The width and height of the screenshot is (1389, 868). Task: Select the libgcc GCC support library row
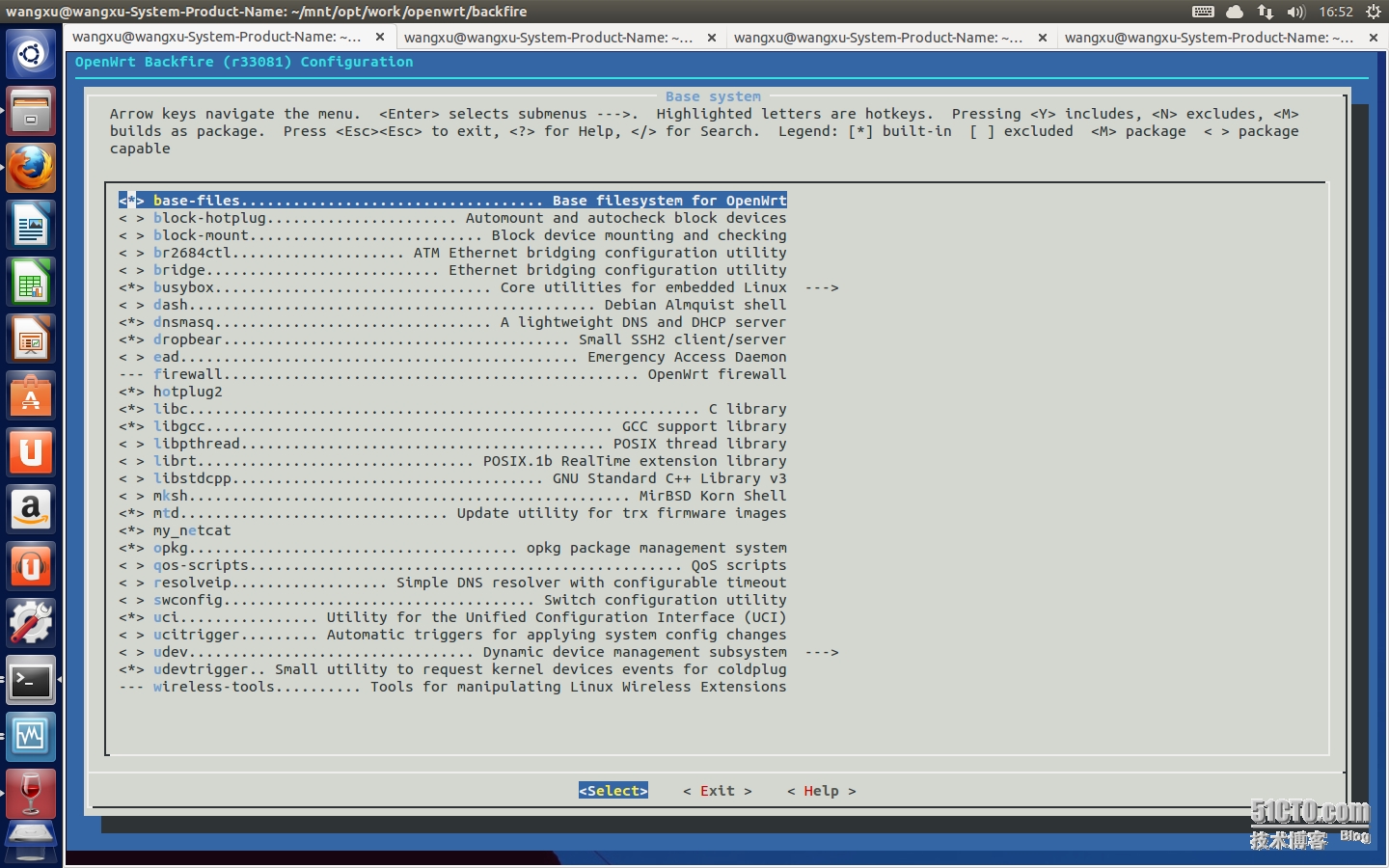[x=452, y=426]
